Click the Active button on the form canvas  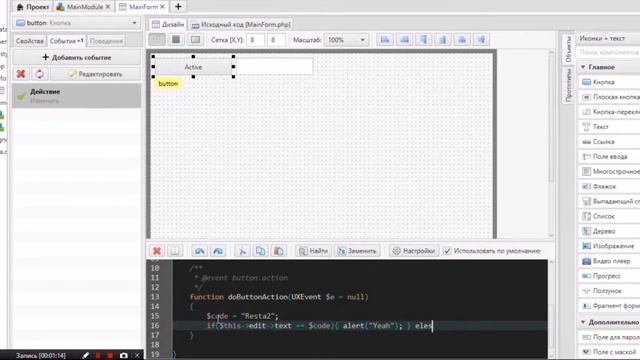click(x=193, y=67)
